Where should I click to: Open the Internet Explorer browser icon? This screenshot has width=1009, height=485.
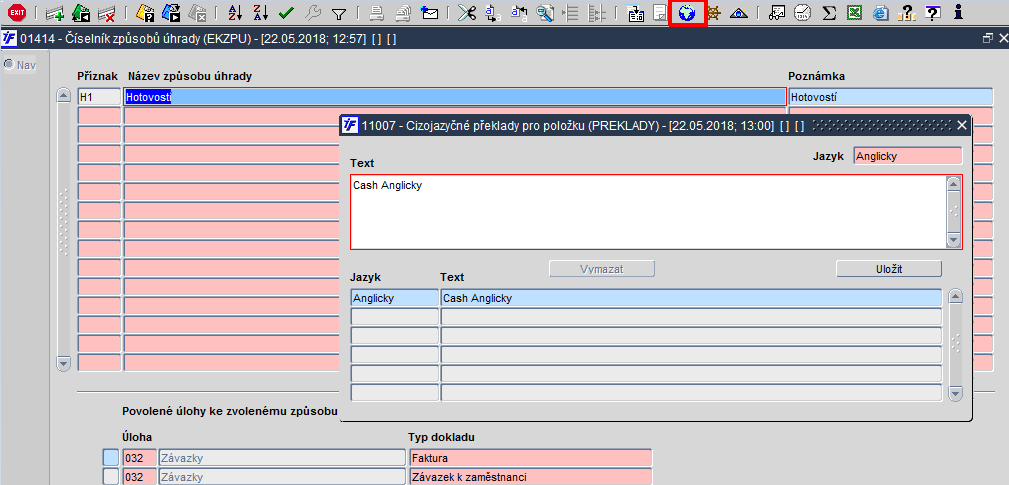point(880,13)
